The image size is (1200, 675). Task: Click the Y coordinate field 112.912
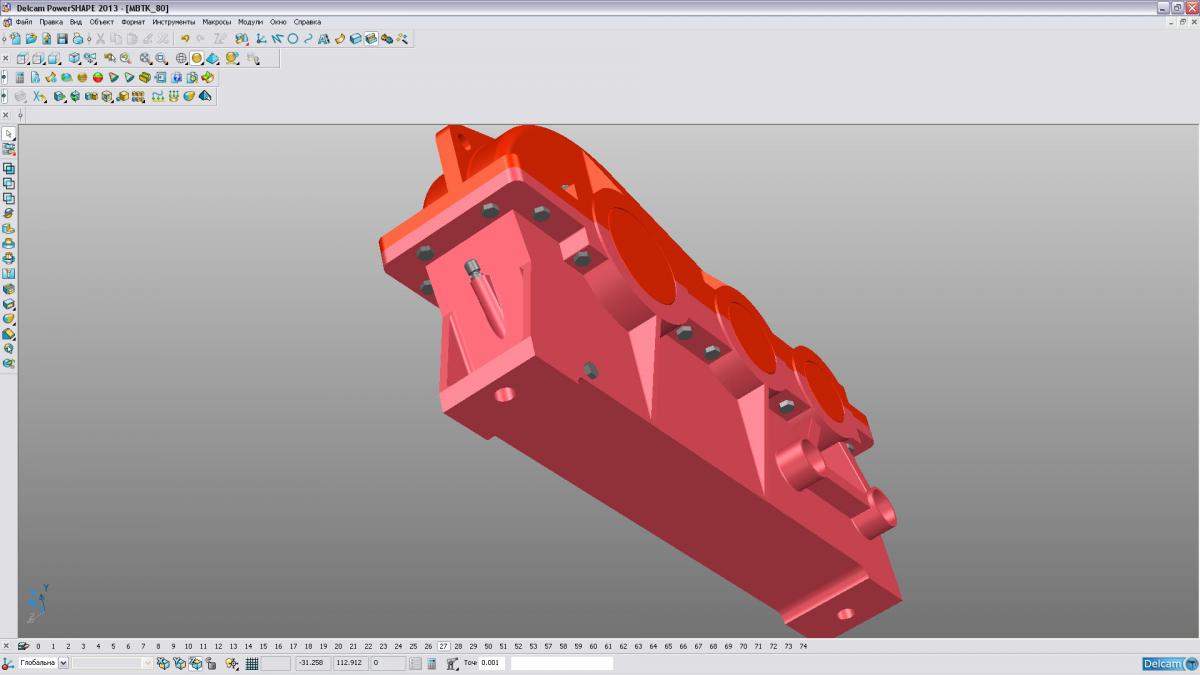(350, 662)
